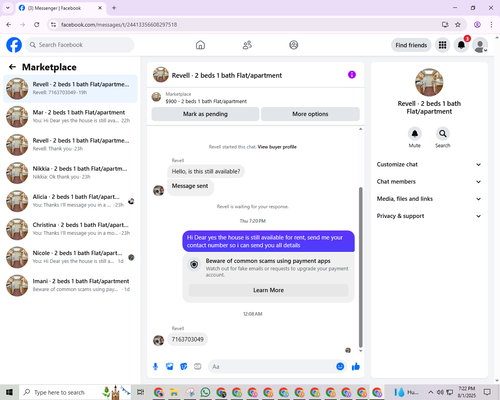Open the account profile avatar menu
The width and height of the screenshot is (500, 400).
[480, 45]
